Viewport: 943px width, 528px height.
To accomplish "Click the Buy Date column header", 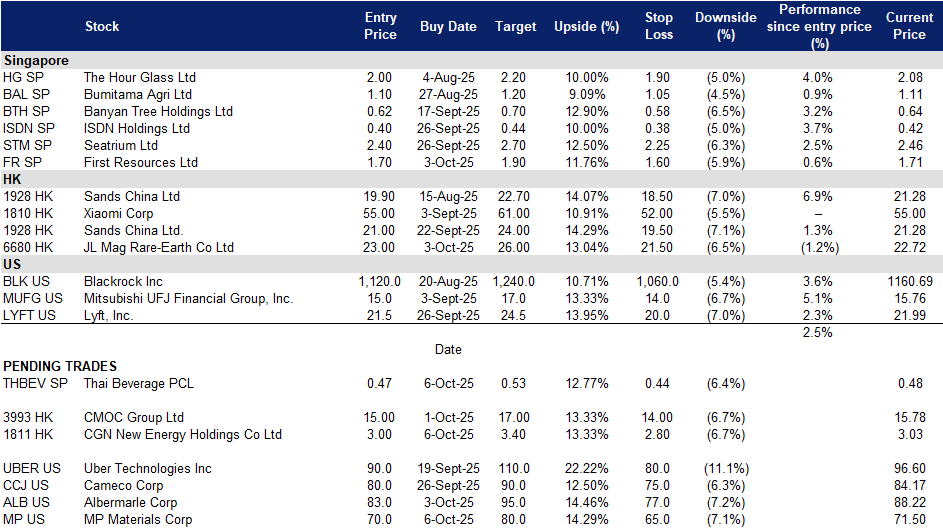I will pos(448,26).
